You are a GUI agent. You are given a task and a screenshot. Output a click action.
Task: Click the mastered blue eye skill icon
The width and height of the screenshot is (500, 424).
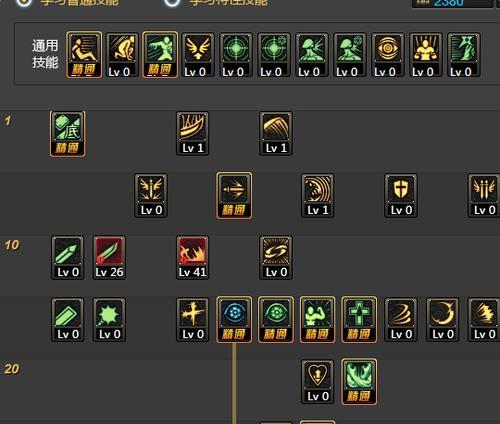pyautogui.click(x=234, y=319)
